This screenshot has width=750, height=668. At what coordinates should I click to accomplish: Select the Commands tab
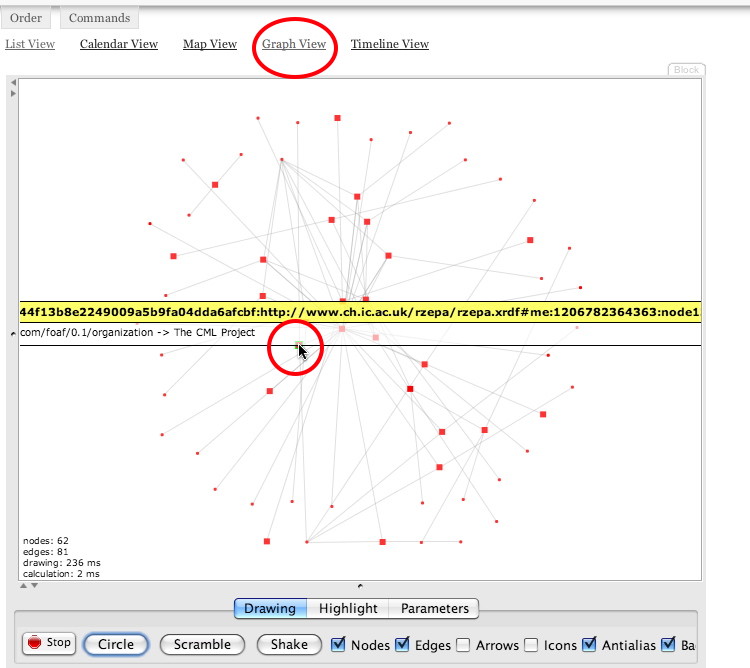99,18
